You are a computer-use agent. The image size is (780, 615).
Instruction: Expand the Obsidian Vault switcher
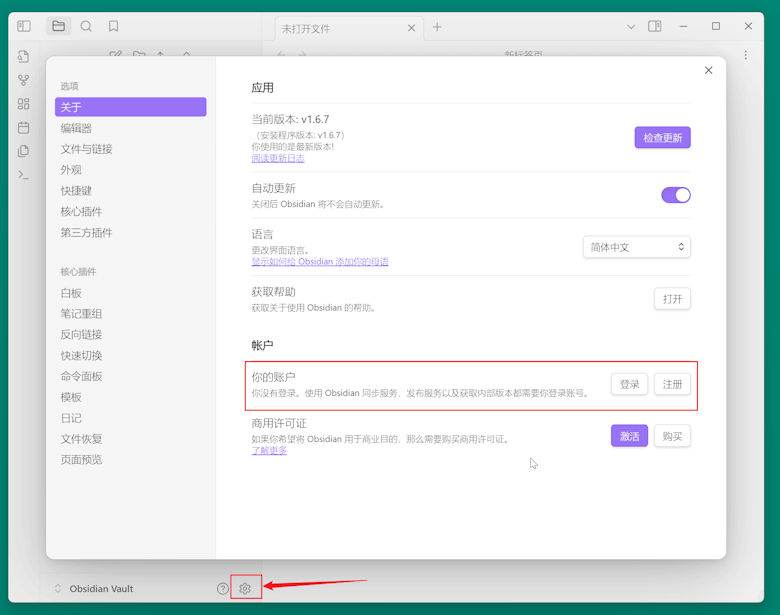click(94, 589)
